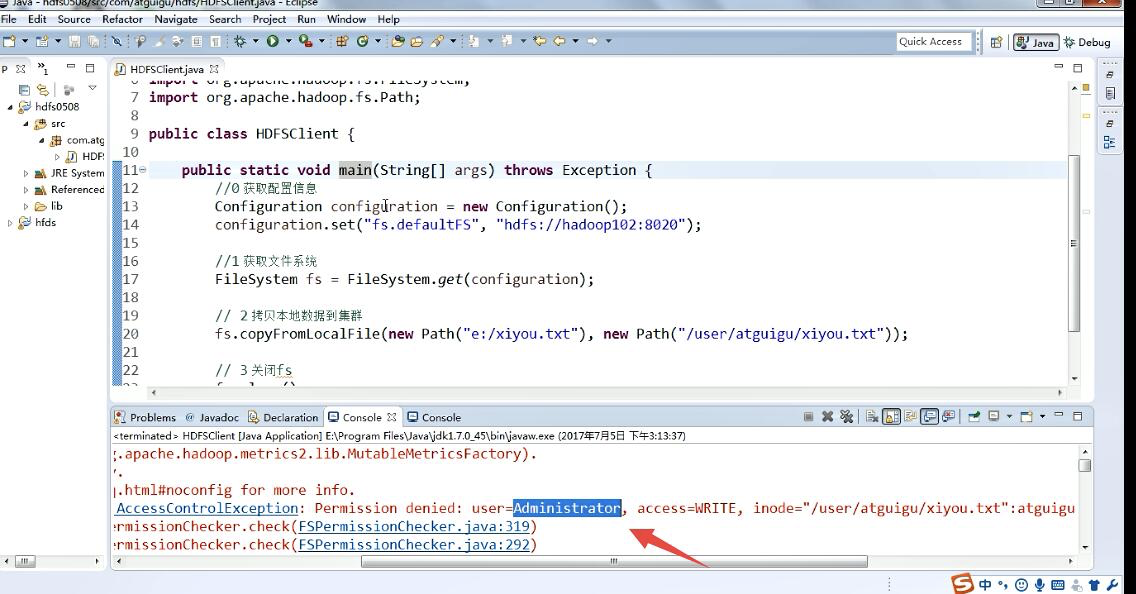Click Open Console icon
1136x594 pixels.
pyautogui.click(x=1026, y=417)
